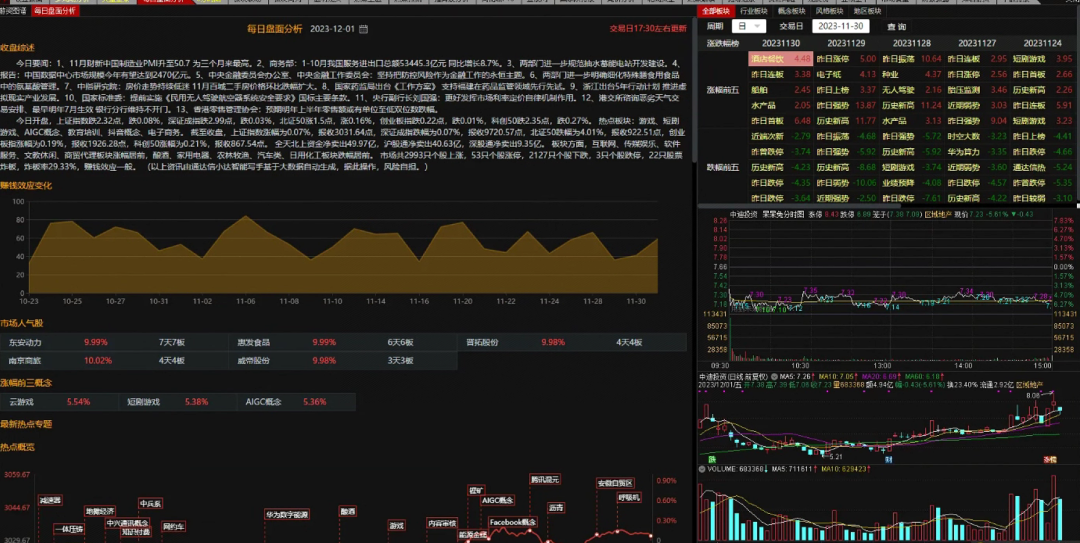Click the 涨幅前五 row label

[723, 90]
